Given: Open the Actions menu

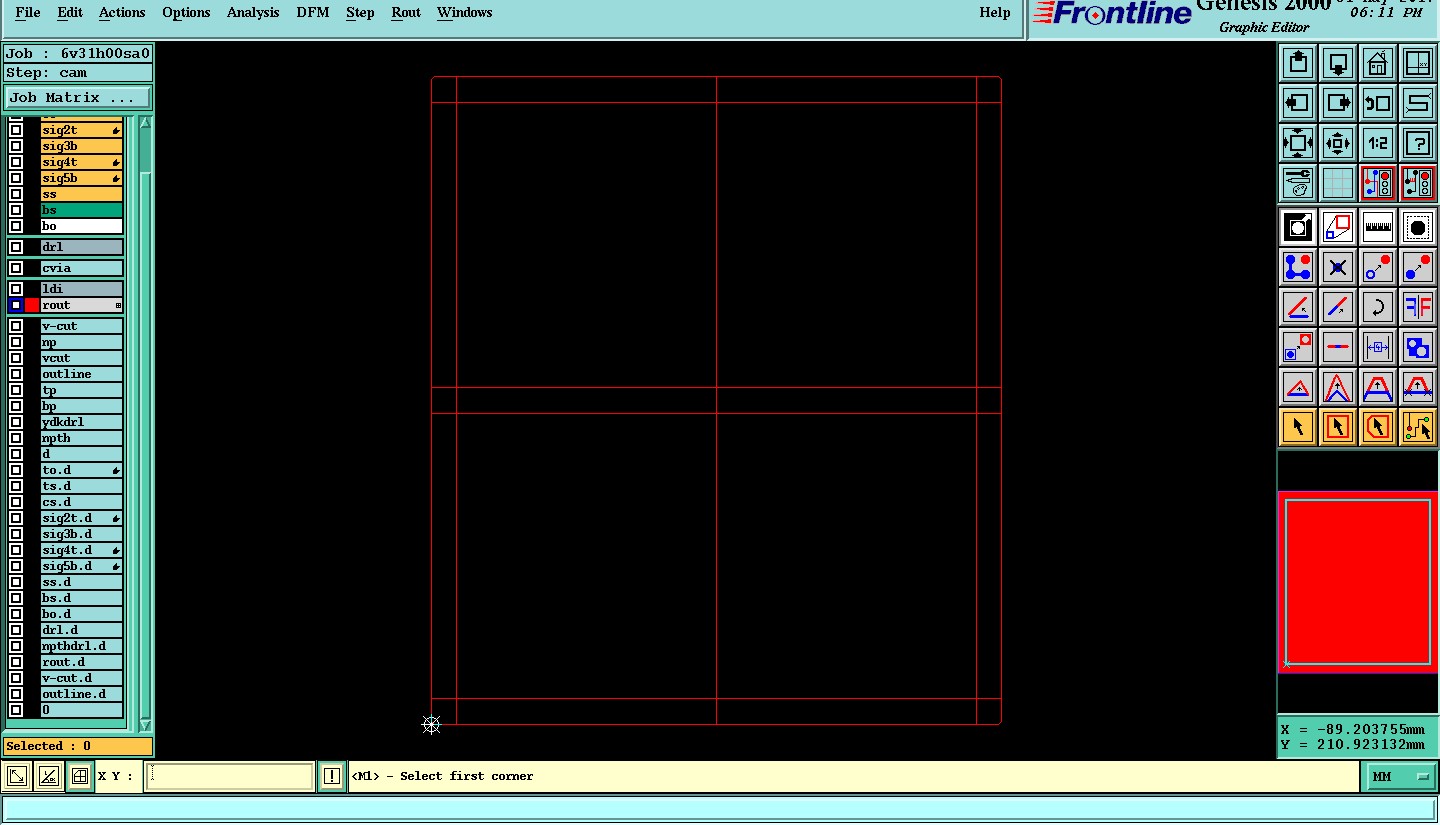Looking at the screenshot, I should (x=122, y=12).
